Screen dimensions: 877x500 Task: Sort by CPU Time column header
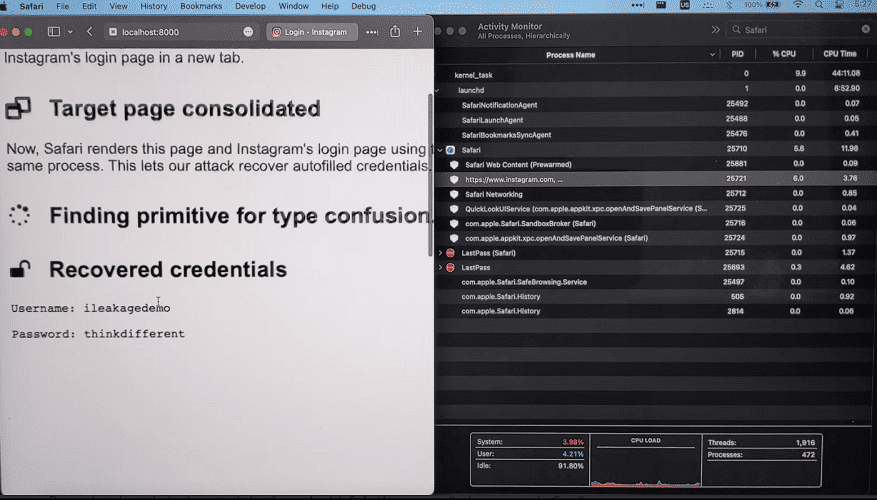tap(840, 54)
